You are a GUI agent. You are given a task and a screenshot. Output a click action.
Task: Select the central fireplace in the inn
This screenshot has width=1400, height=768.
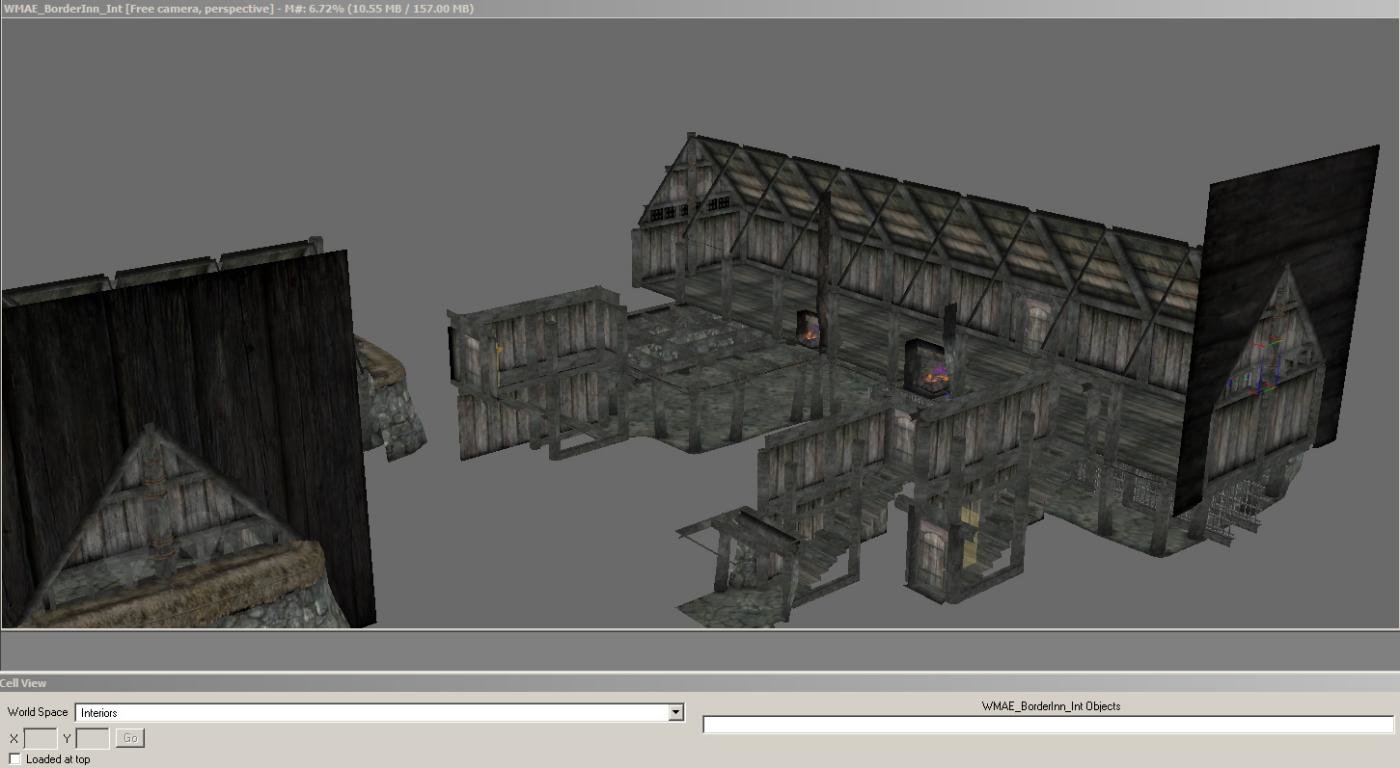(927, 370)
